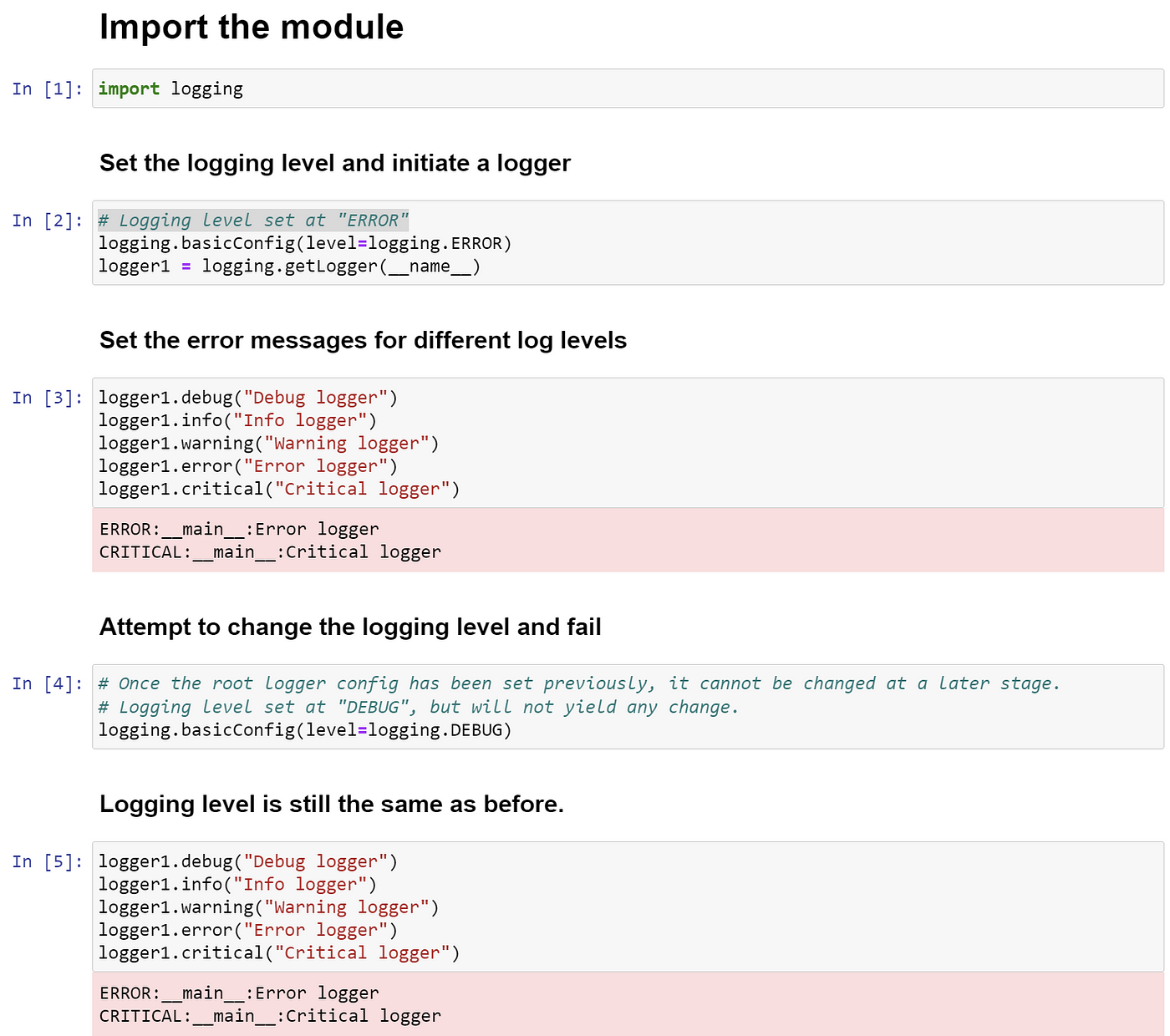The image size is (1170, 1036).
Task: Select the In [4] prompt label
Action: 48,683
